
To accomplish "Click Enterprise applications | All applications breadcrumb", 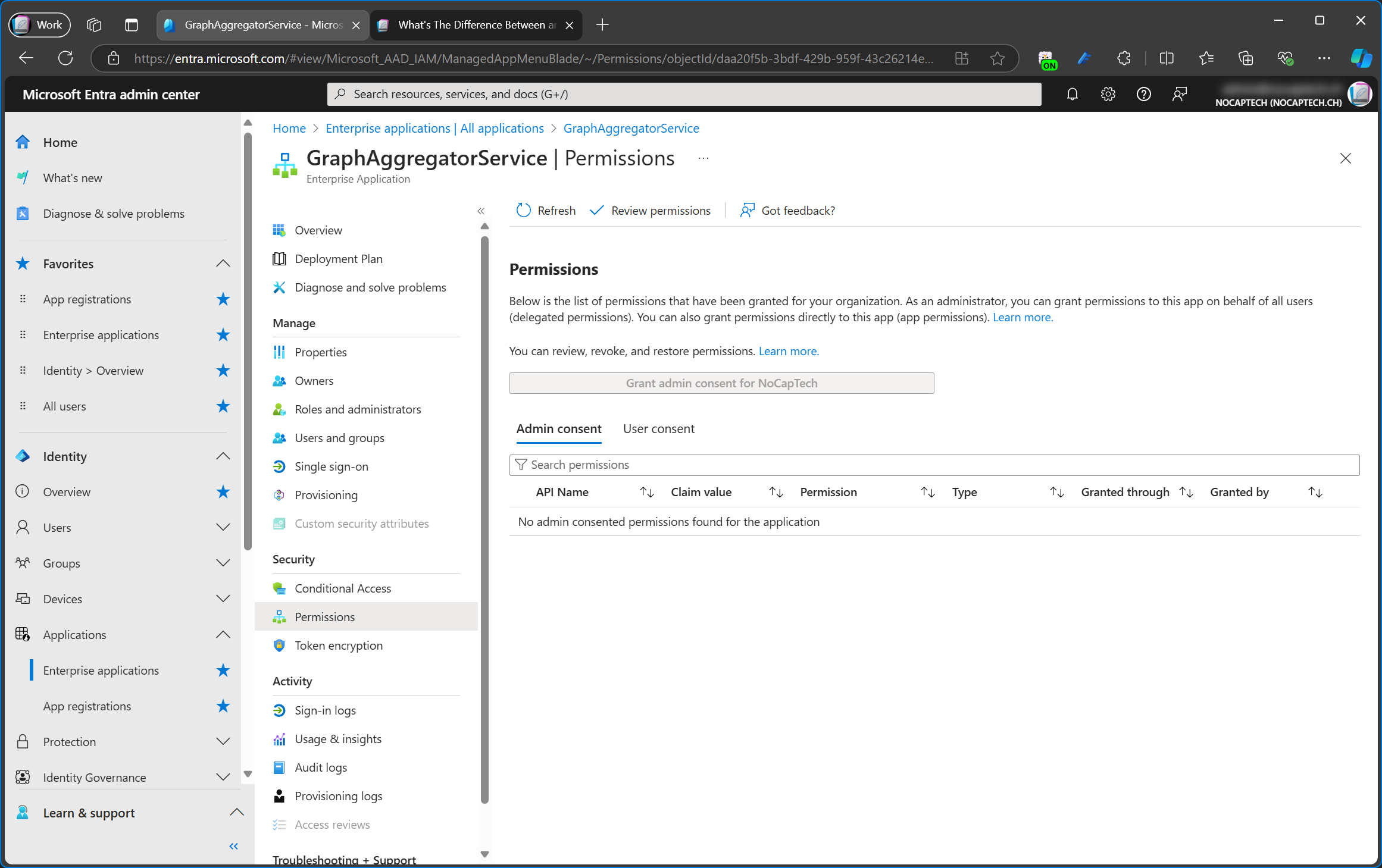I will point(434,129).
